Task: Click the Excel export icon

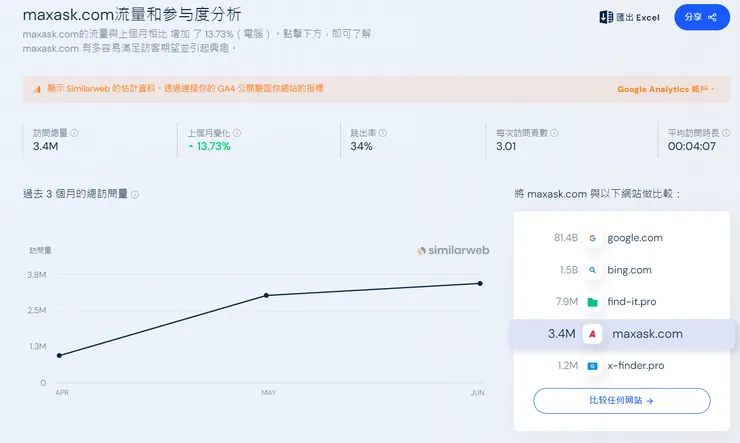Action: [x=606, y=17]
